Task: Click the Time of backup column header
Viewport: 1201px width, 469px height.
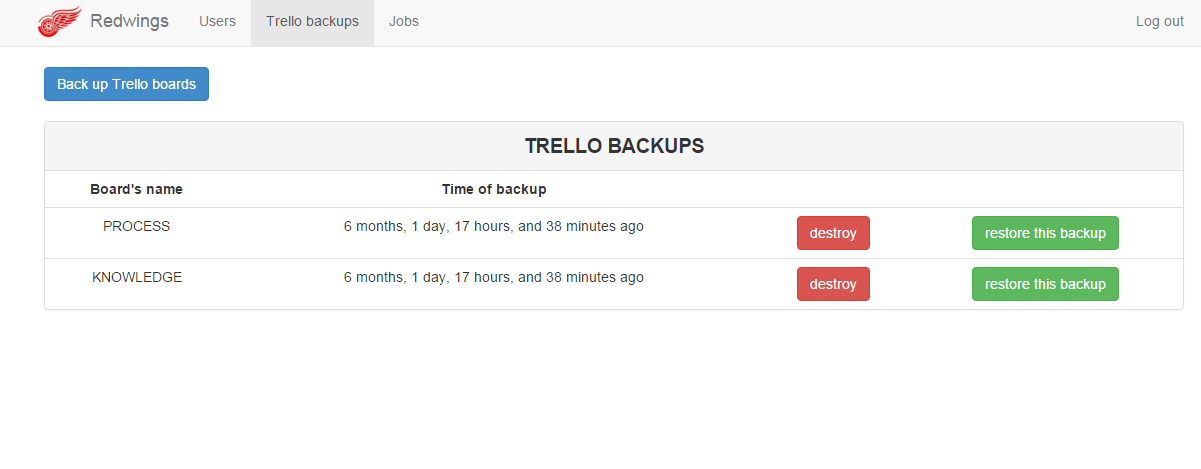Action: (x=494, y=189)
